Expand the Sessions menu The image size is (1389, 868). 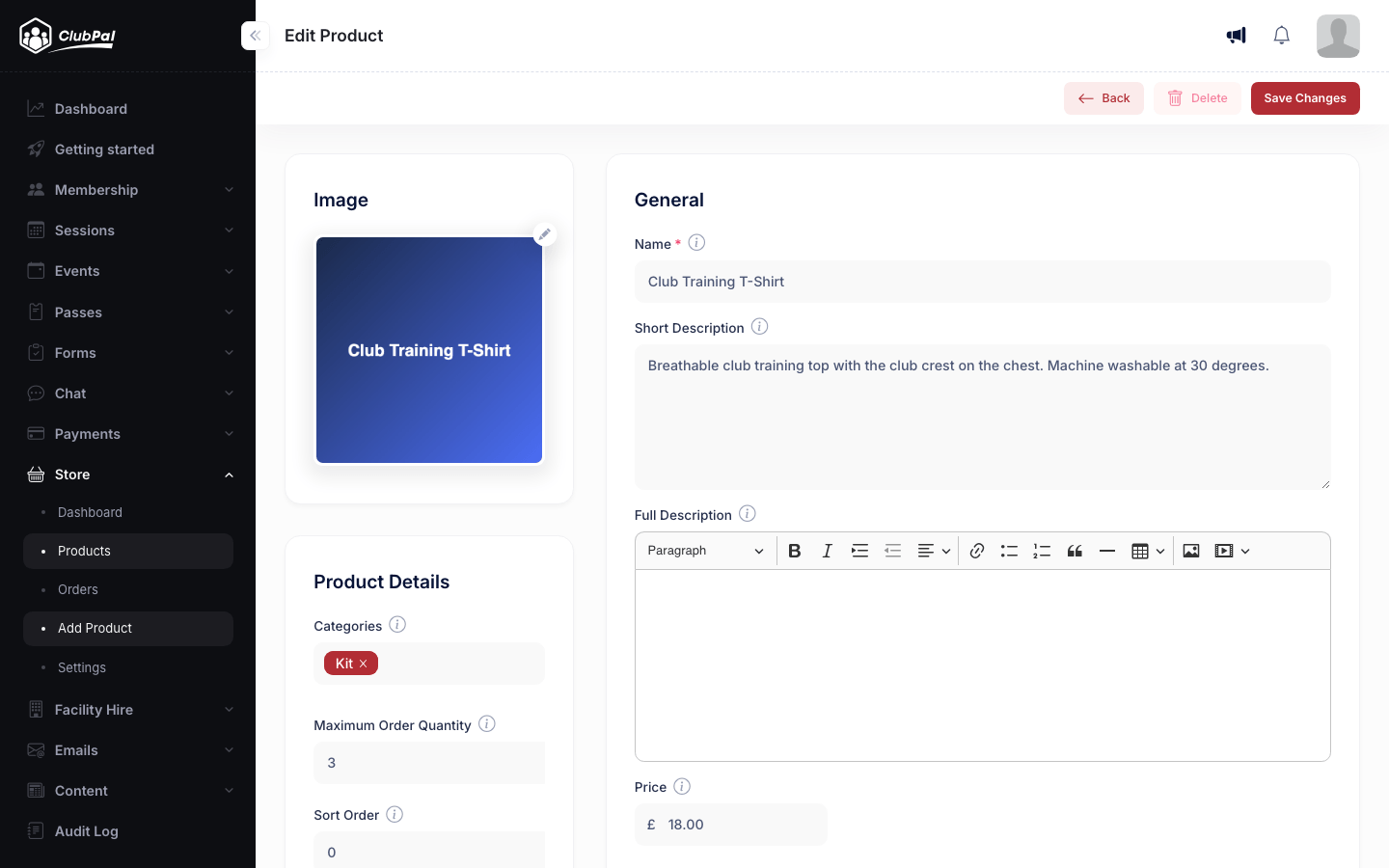tap(128, 231)
